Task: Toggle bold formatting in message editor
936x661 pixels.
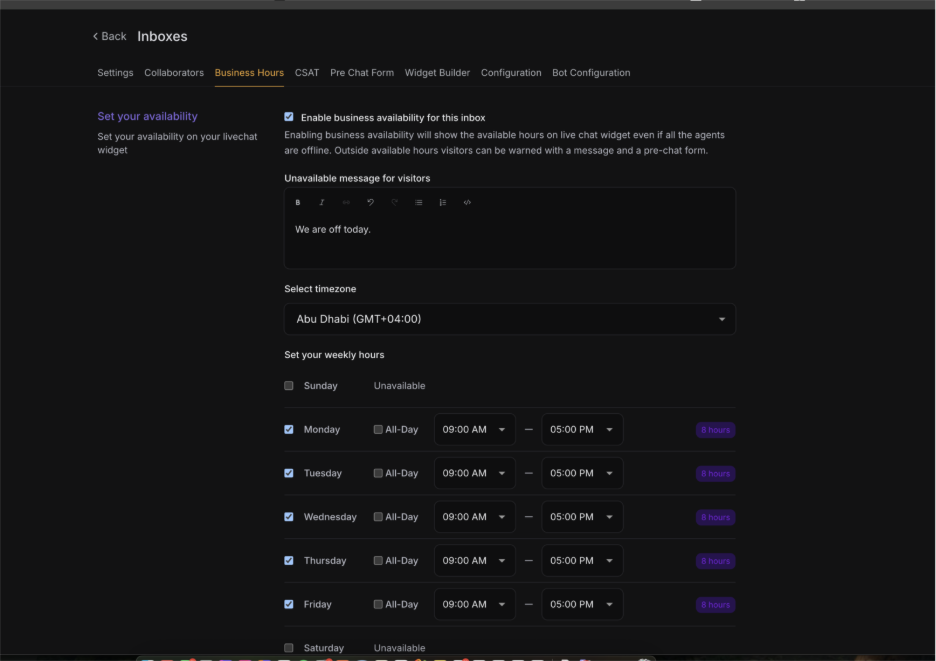Action: 298,202
